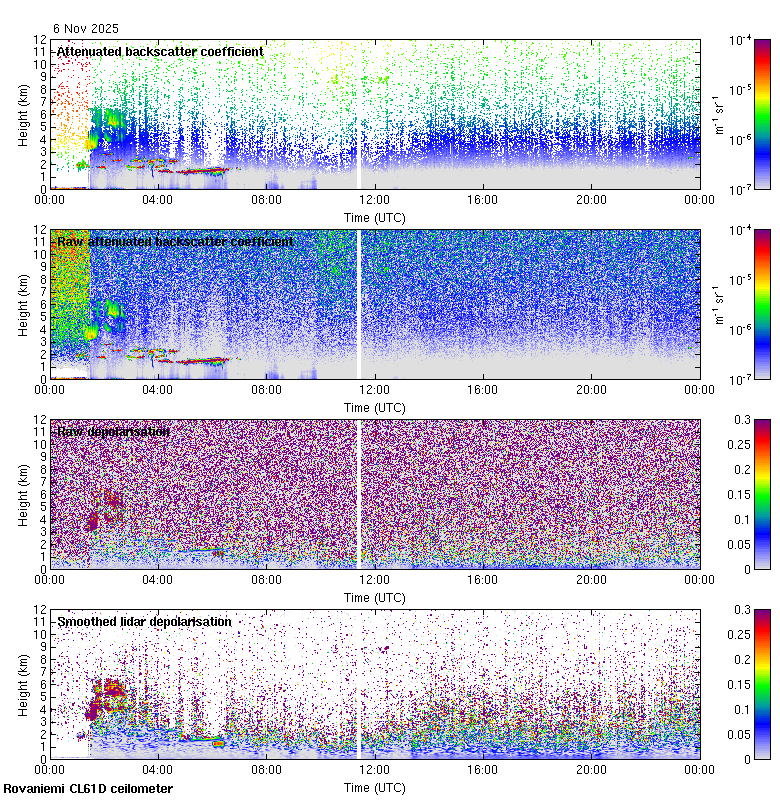This screenshot has width=780, height=800.
Task: Click the 04:00 tick under the second plot
Action: [x=158, y=390]
